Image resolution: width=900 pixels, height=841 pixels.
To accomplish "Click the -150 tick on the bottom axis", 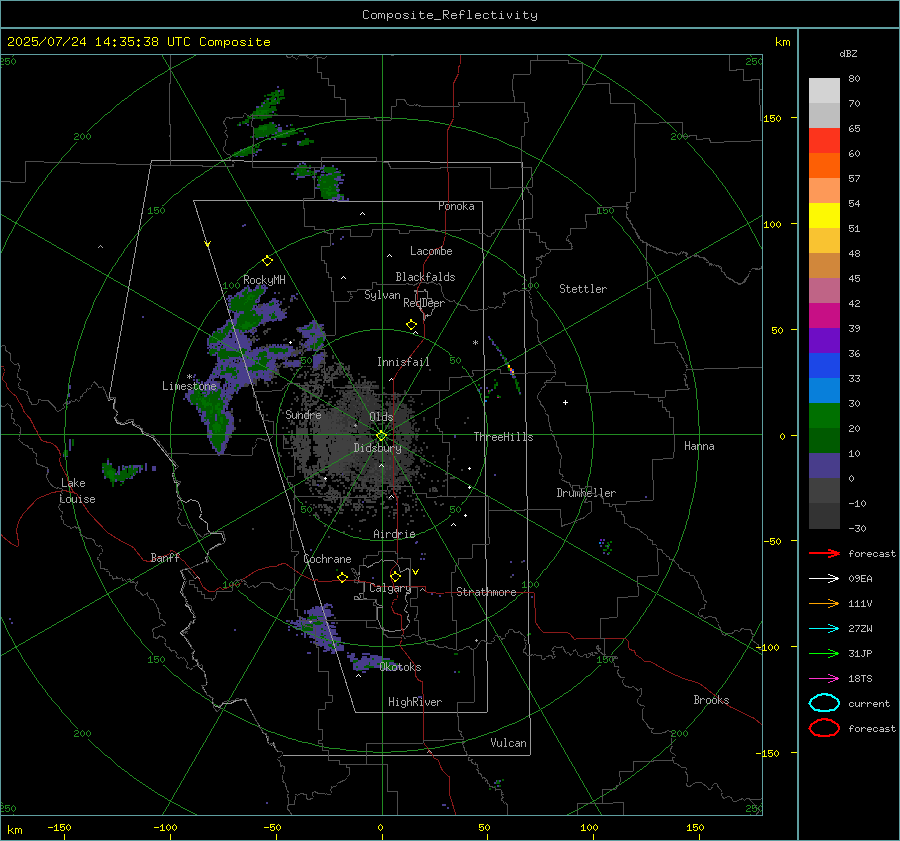I will [x=59, y=827].
